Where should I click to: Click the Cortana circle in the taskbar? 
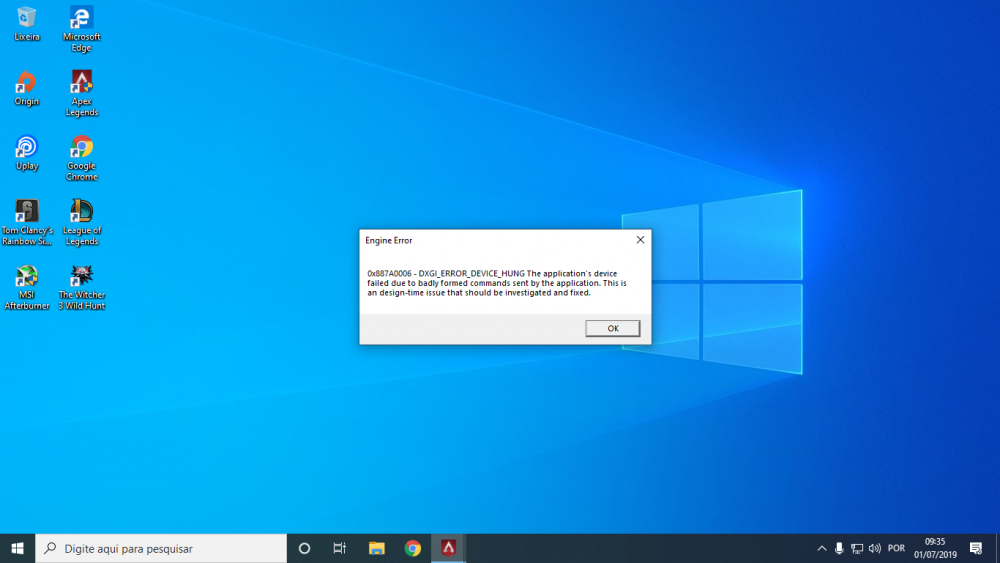click(304, 548)
